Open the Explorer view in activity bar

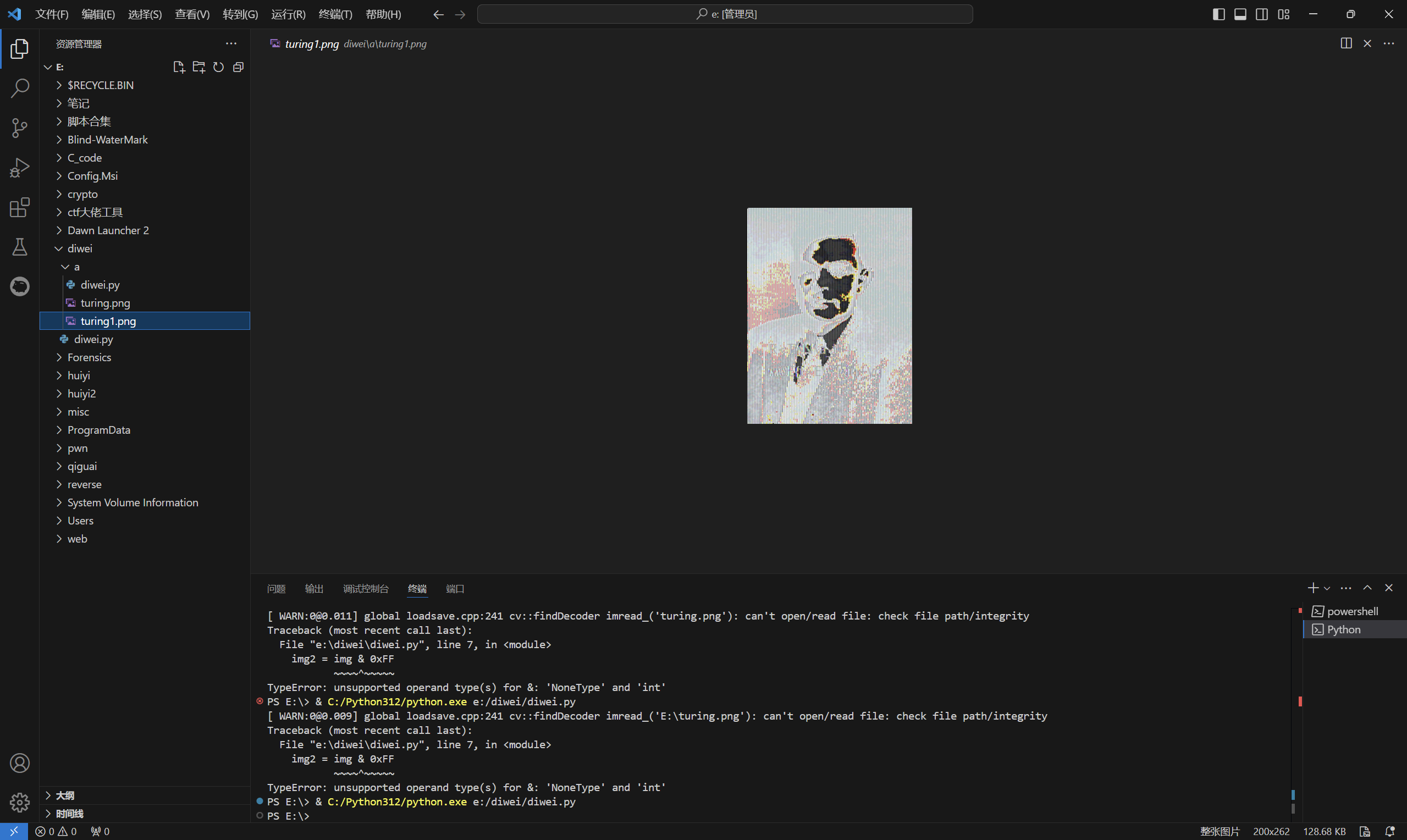click(19, 49)
